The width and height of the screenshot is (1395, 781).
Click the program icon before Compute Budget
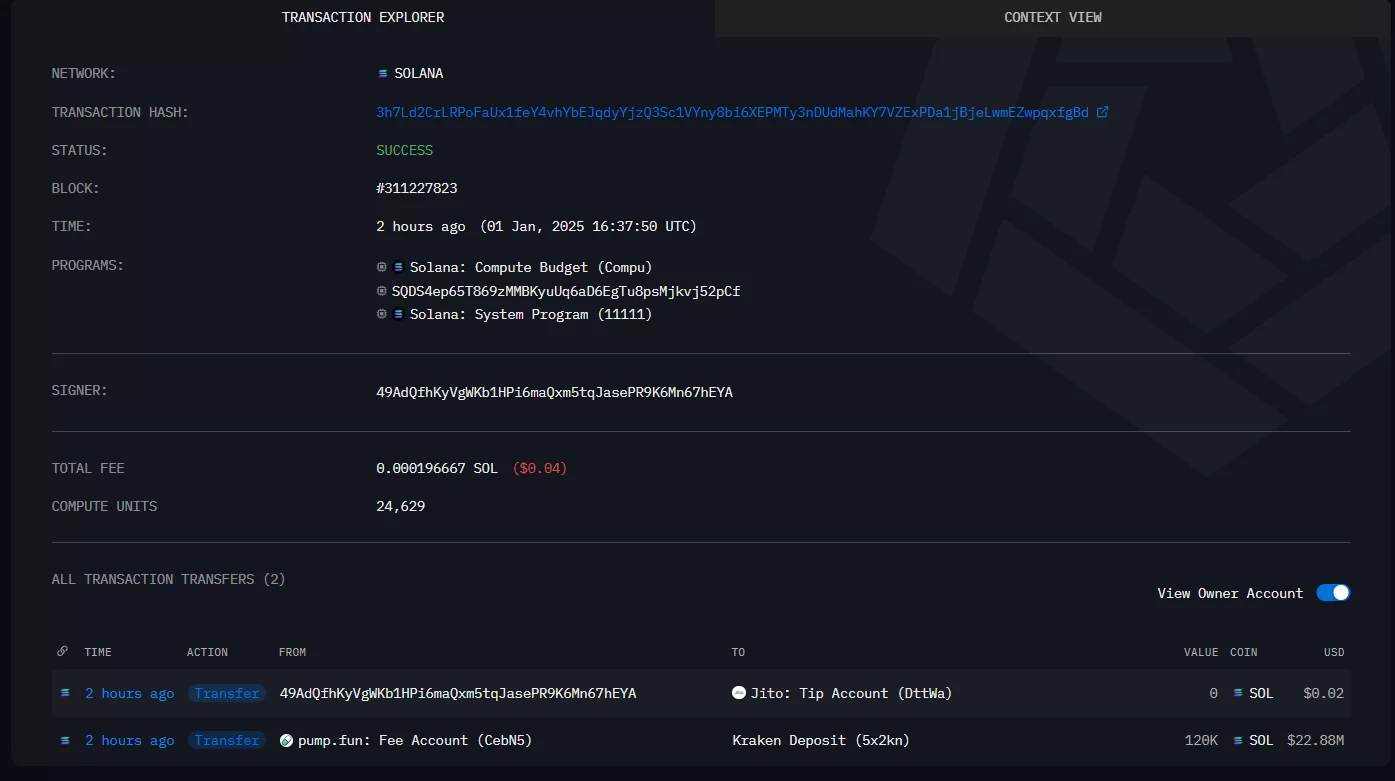point(381,267)
